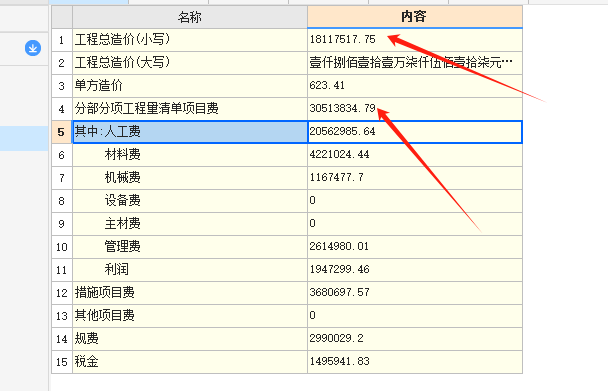
Task: Click row header number 10
Action: [62, 247]
